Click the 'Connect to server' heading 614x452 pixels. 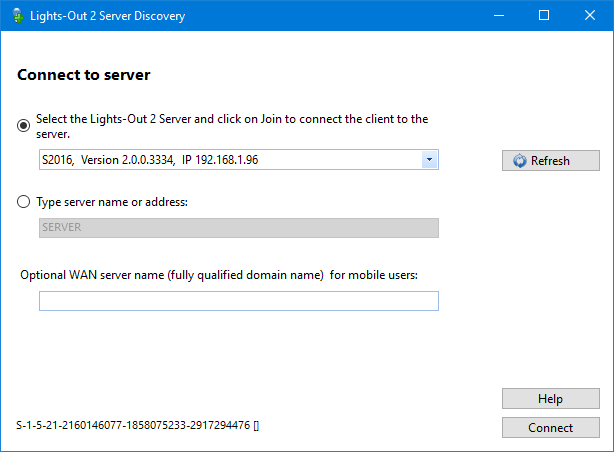click(x=84, y=75)
